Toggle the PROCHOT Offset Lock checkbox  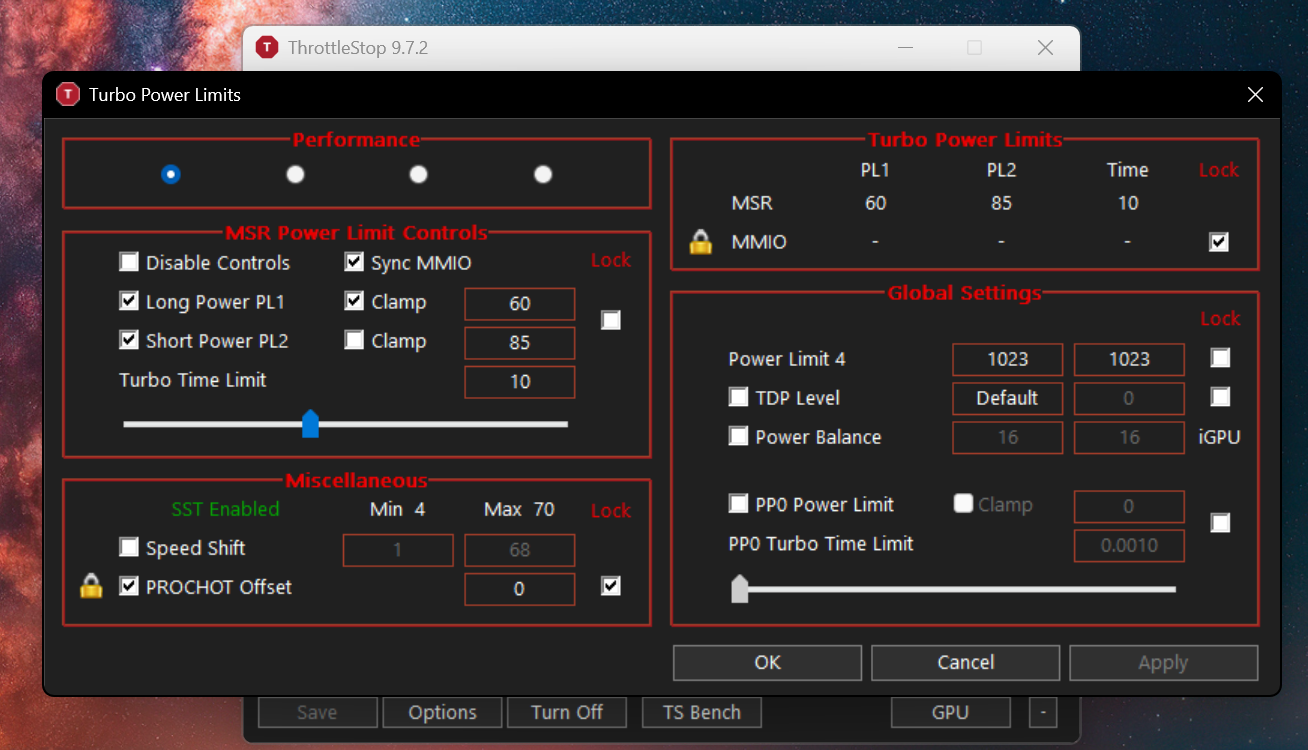coord(611,586)
